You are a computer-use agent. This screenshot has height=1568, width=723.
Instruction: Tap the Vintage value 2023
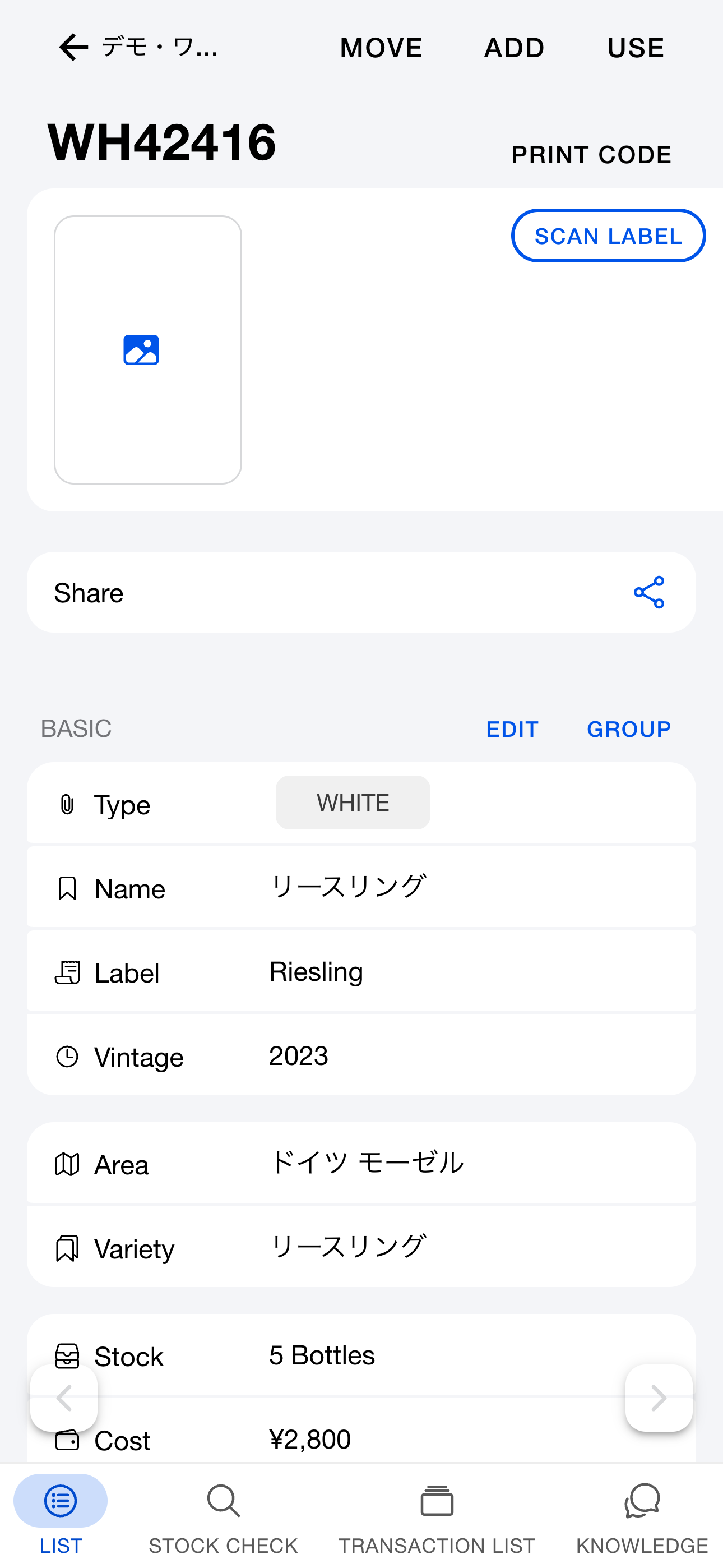pyautogui.click(x=299, y=1055)
